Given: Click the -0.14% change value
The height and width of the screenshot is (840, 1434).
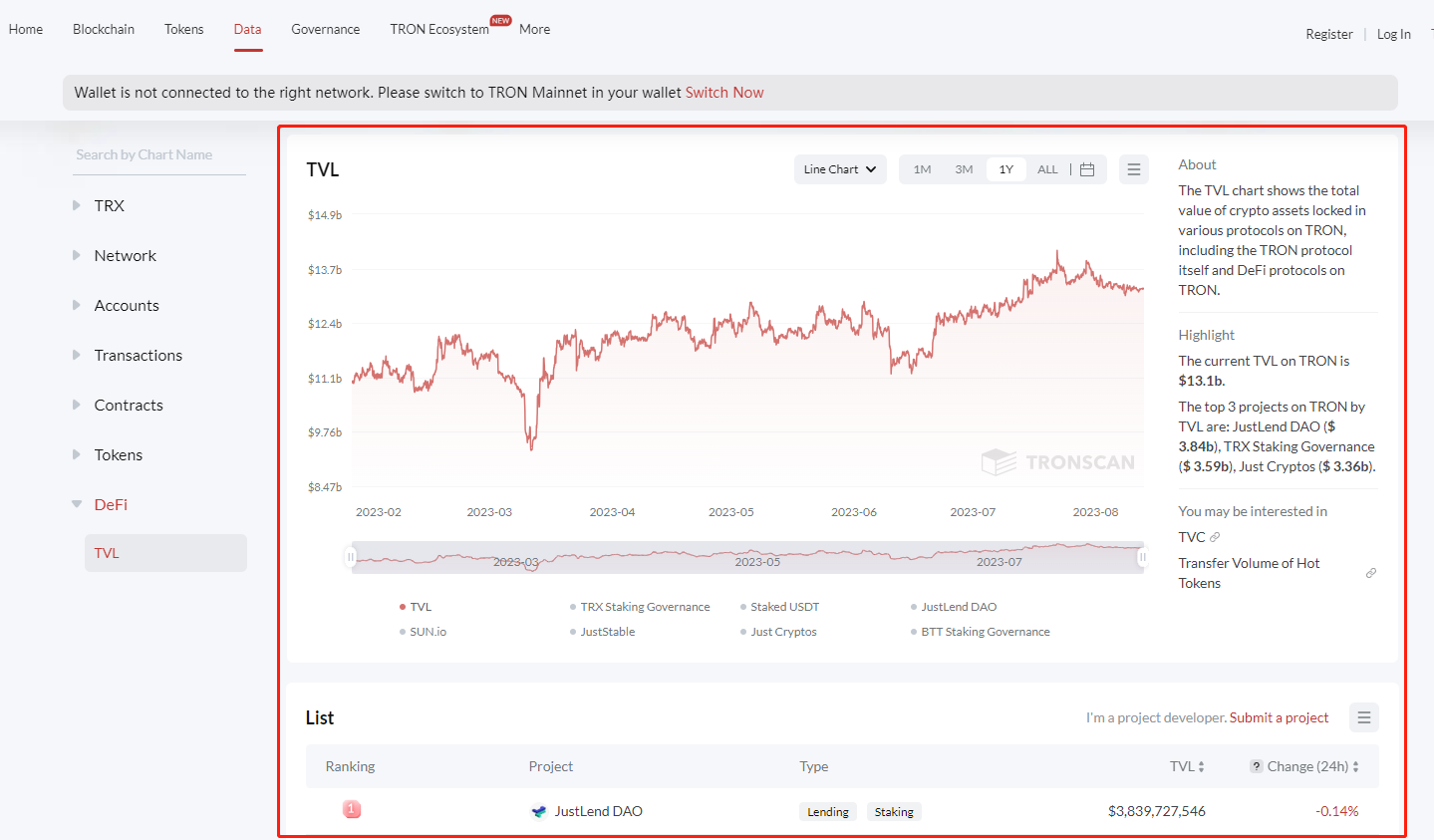Looking at the screenshot, I should [1337, 811].
